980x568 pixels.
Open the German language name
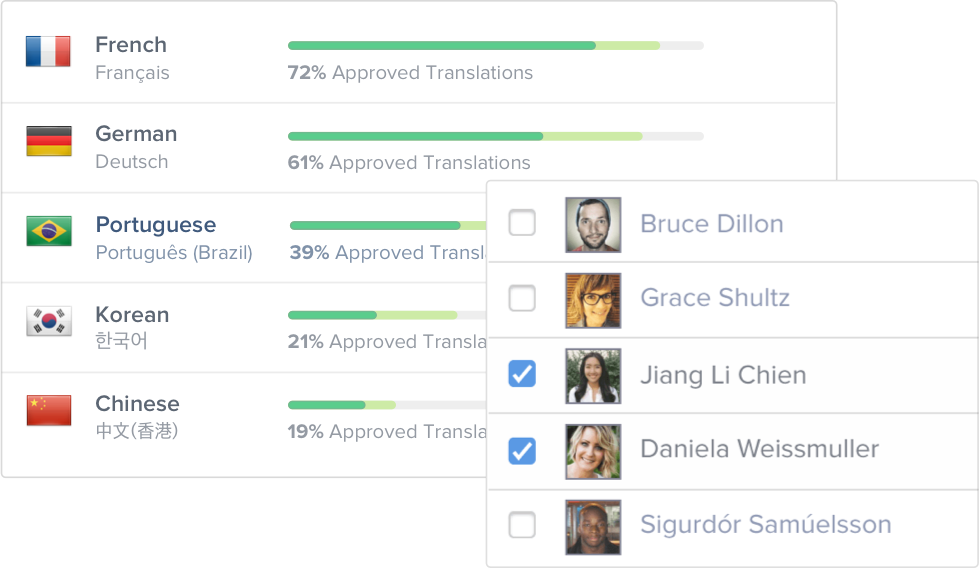tap(136, 134)
